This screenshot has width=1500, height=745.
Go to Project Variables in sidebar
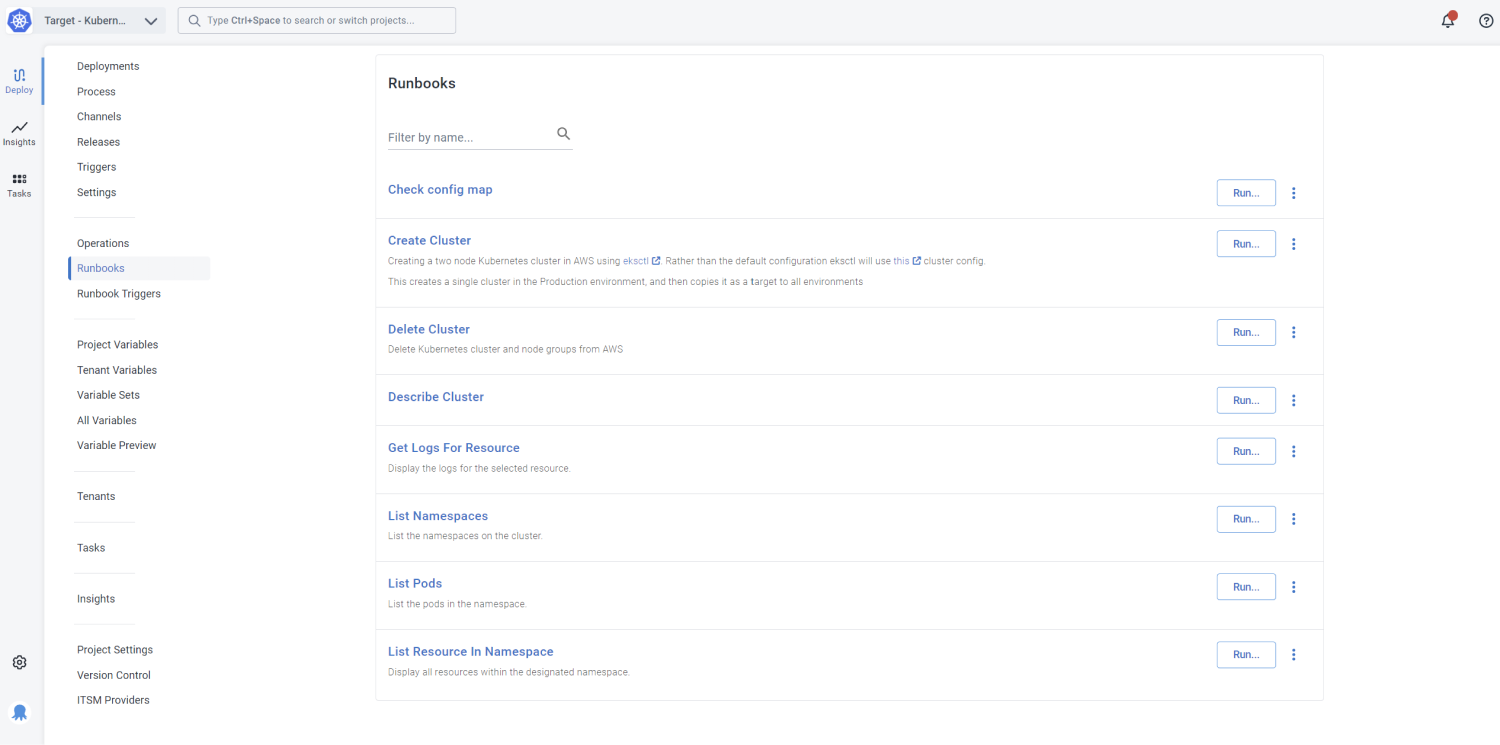117,345
